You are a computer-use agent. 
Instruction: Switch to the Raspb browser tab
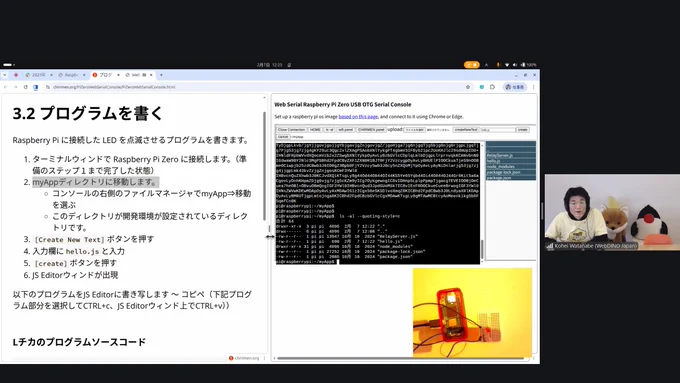click(72, 75)
